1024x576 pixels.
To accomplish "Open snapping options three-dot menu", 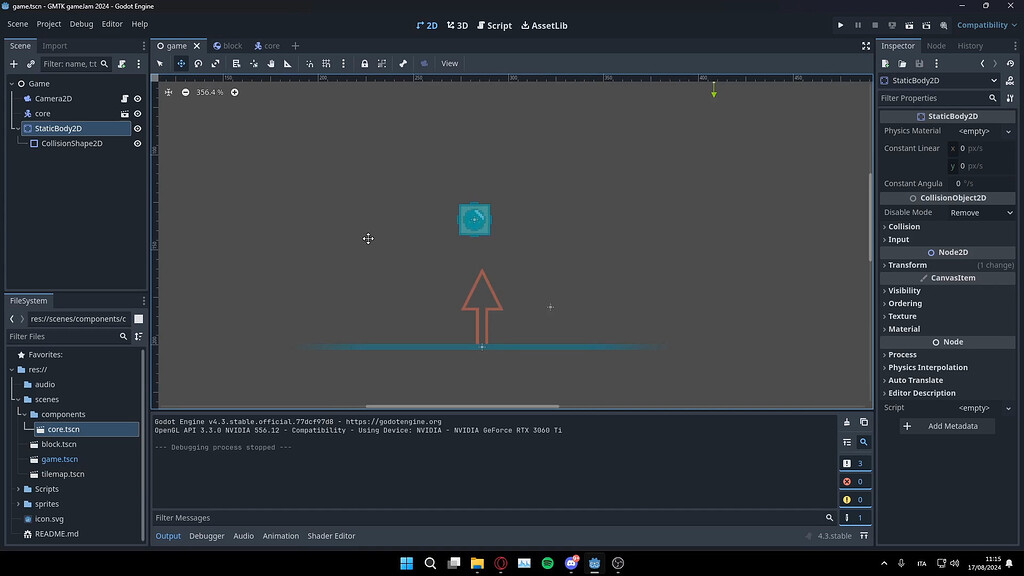I will coord(343,63).
